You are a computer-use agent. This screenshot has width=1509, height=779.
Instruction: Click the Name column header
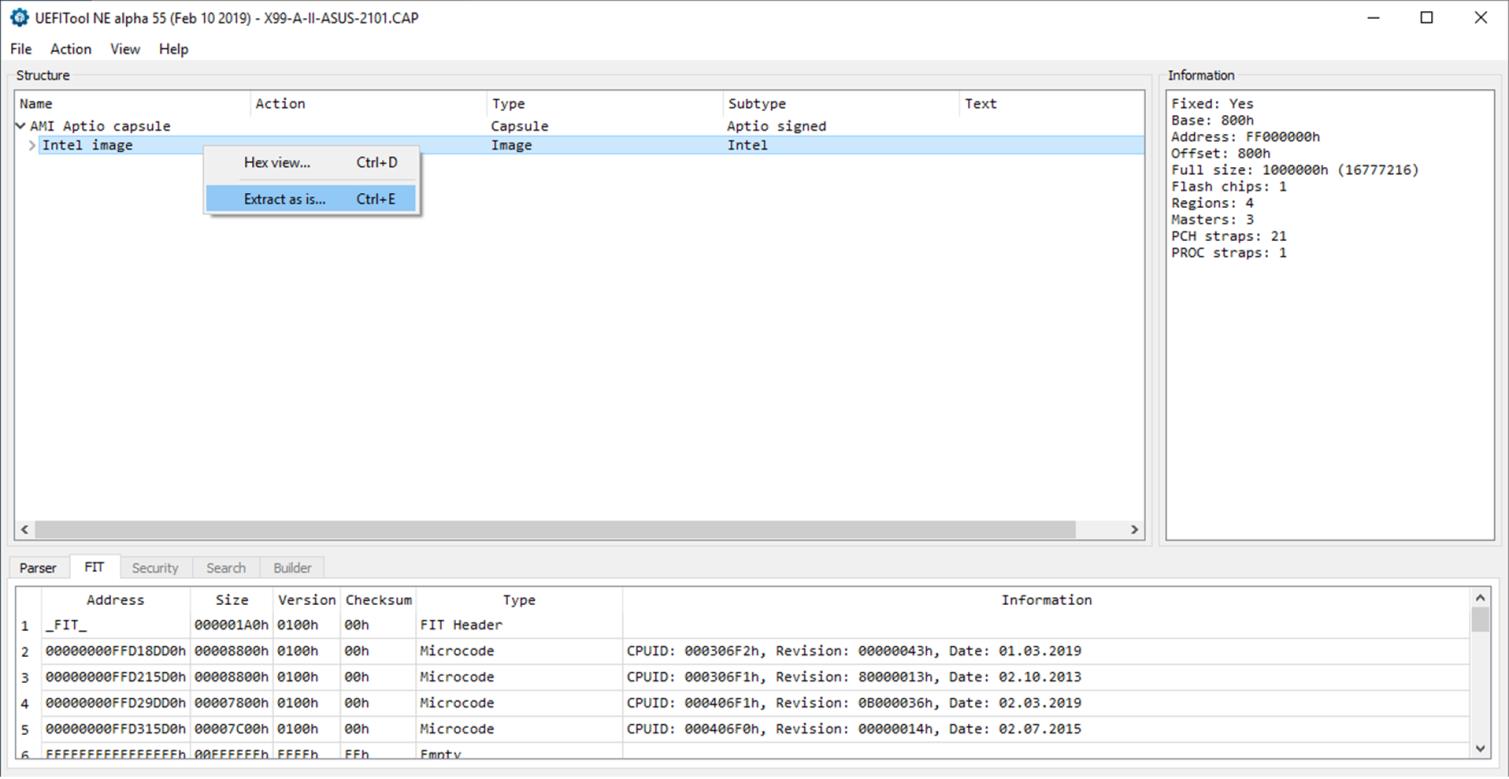(x=133, y=104)
